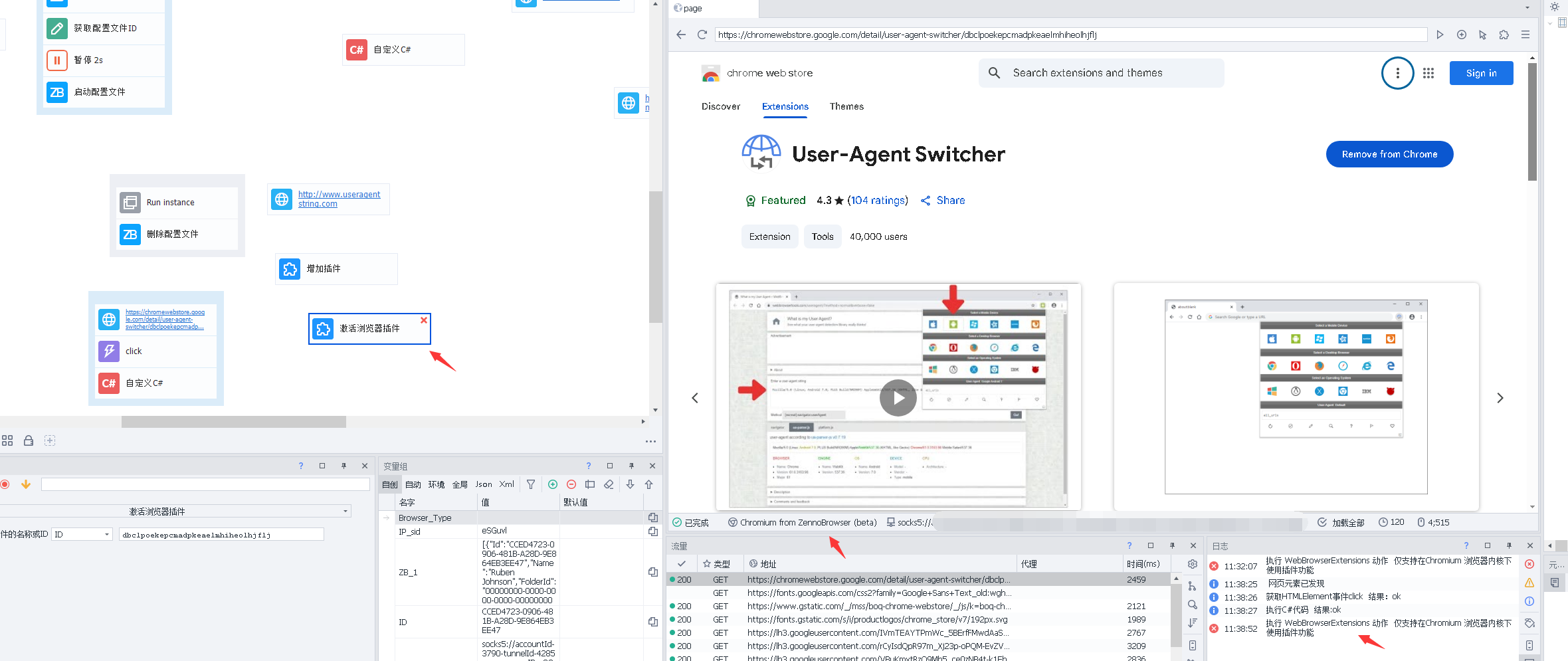The image size is (1568, 661).
Task: Click the circled plus icon beside the address bar
Action: tap(1462, 35)
